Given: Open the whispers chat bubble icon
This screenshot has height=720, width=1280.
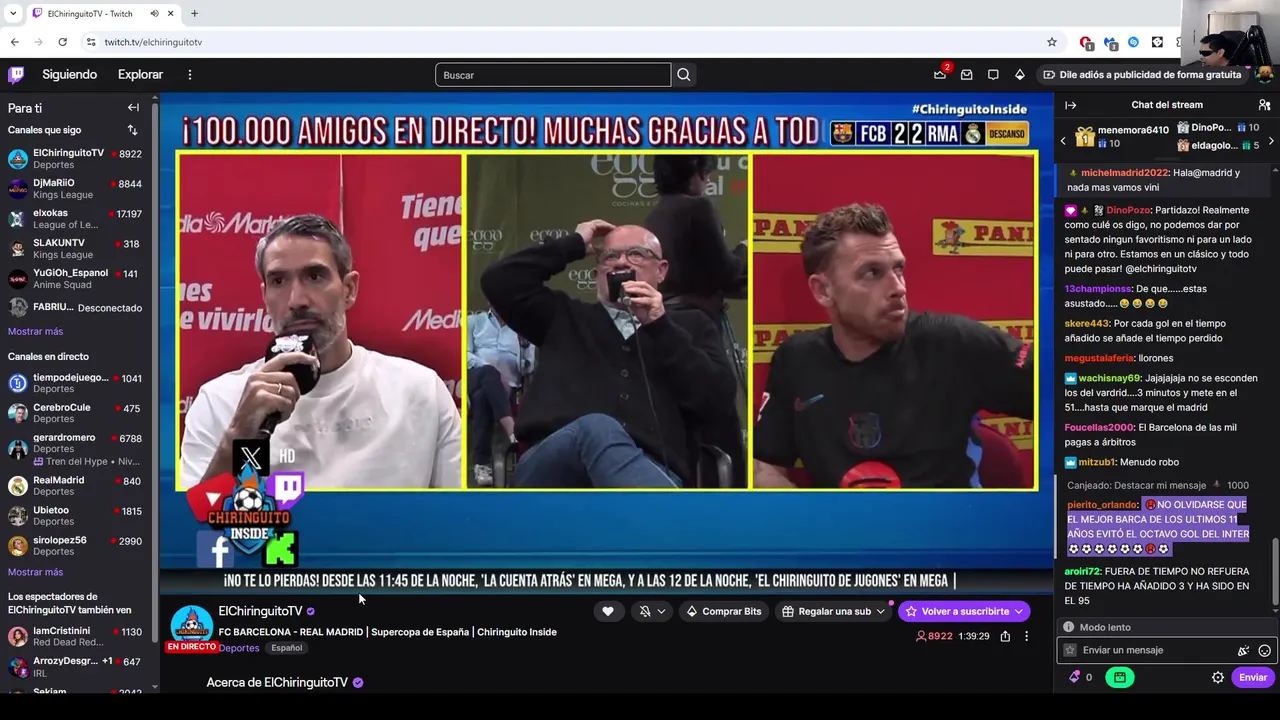Looking at the screenshot, I should tap(993, 75).
